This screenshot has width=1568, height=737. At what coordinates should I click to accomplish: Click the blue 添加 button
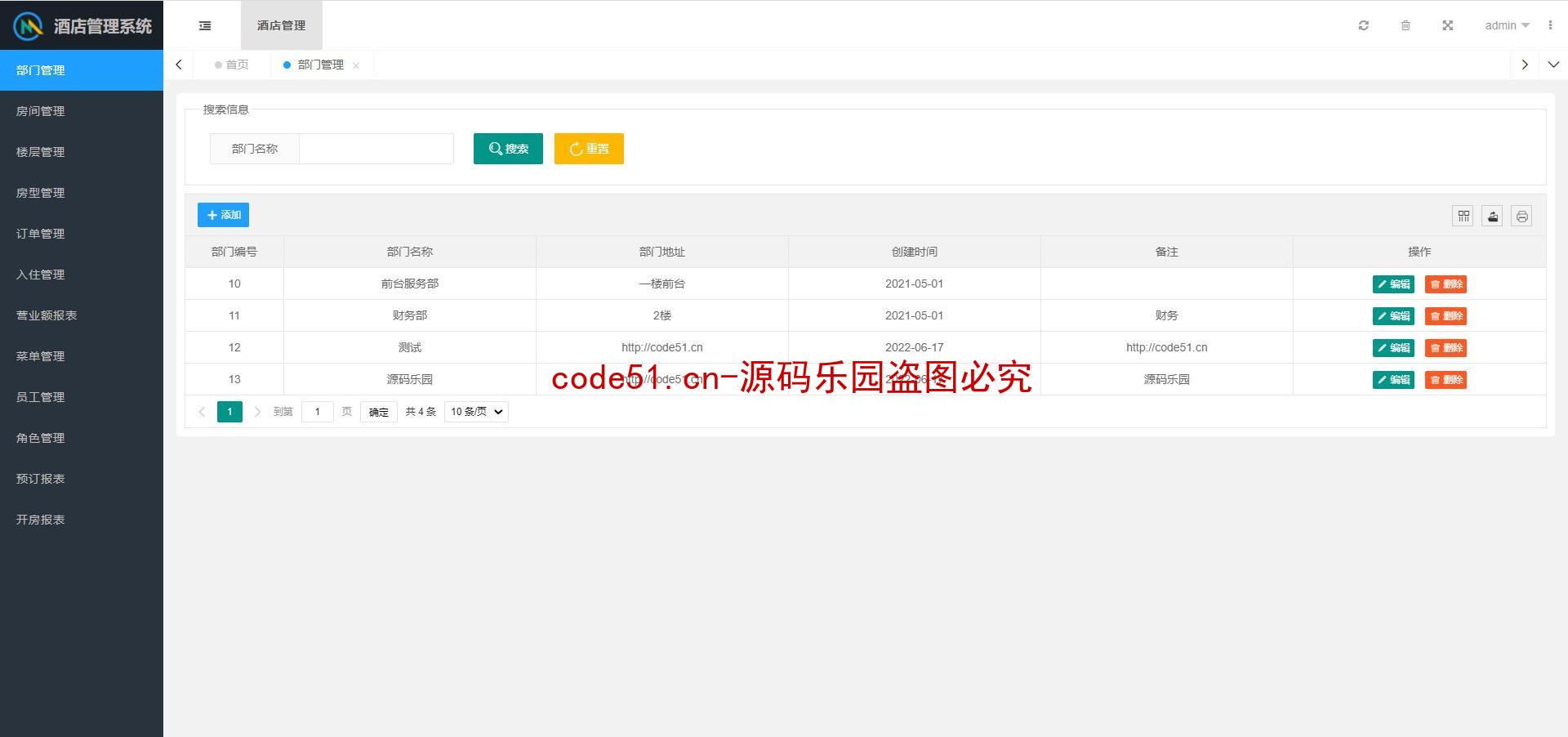pos(223,215)
